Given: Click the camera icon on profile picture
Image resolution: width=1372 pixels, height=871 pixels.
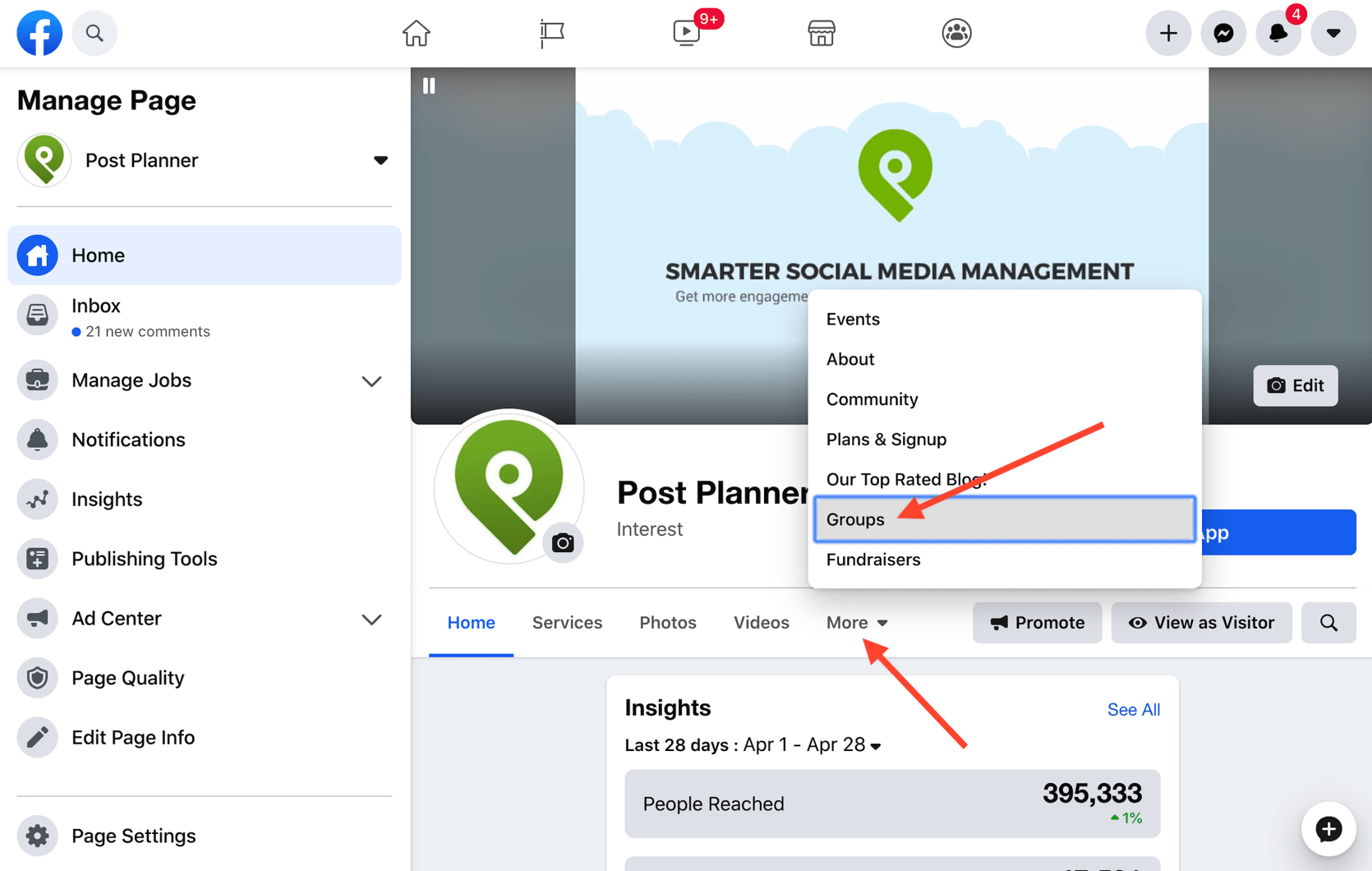Looking at the screenshot, I should click(563, 542).
